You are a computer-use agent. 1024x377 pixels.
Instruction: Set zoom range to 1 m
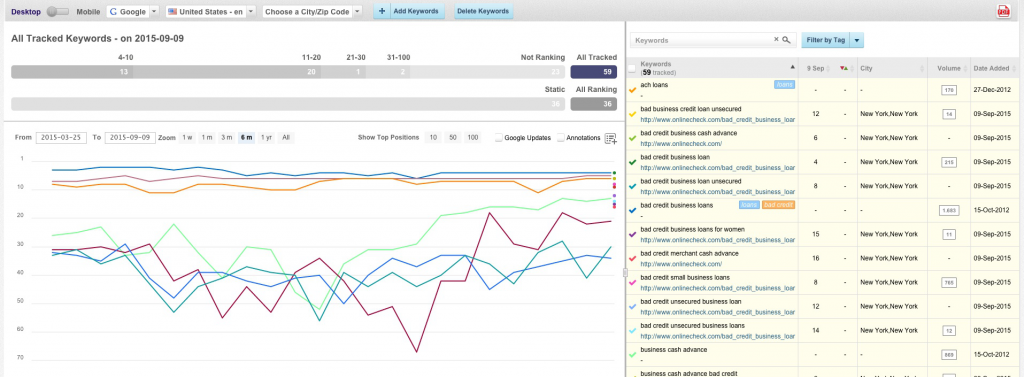[x=207, y=137]
